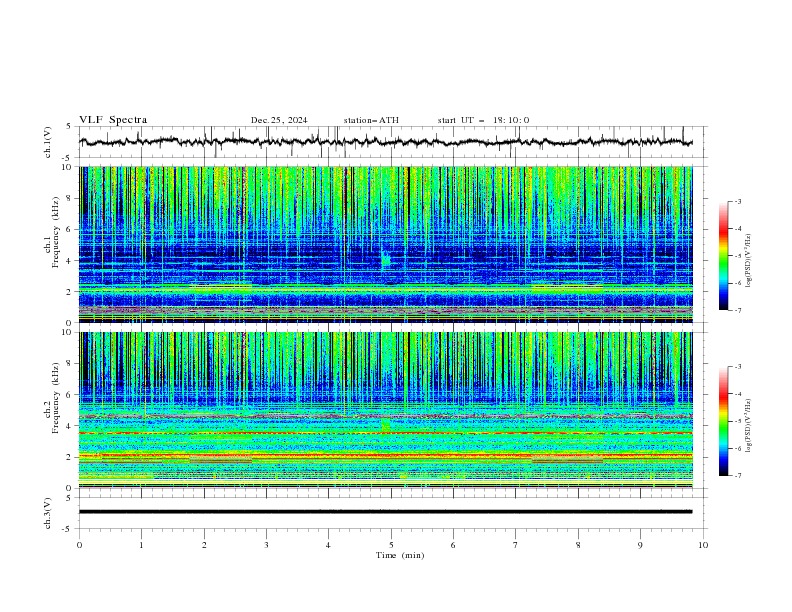Click the "station=ATH" header label
This screenshot has height=612, width=792.
[x=371, y=120]
